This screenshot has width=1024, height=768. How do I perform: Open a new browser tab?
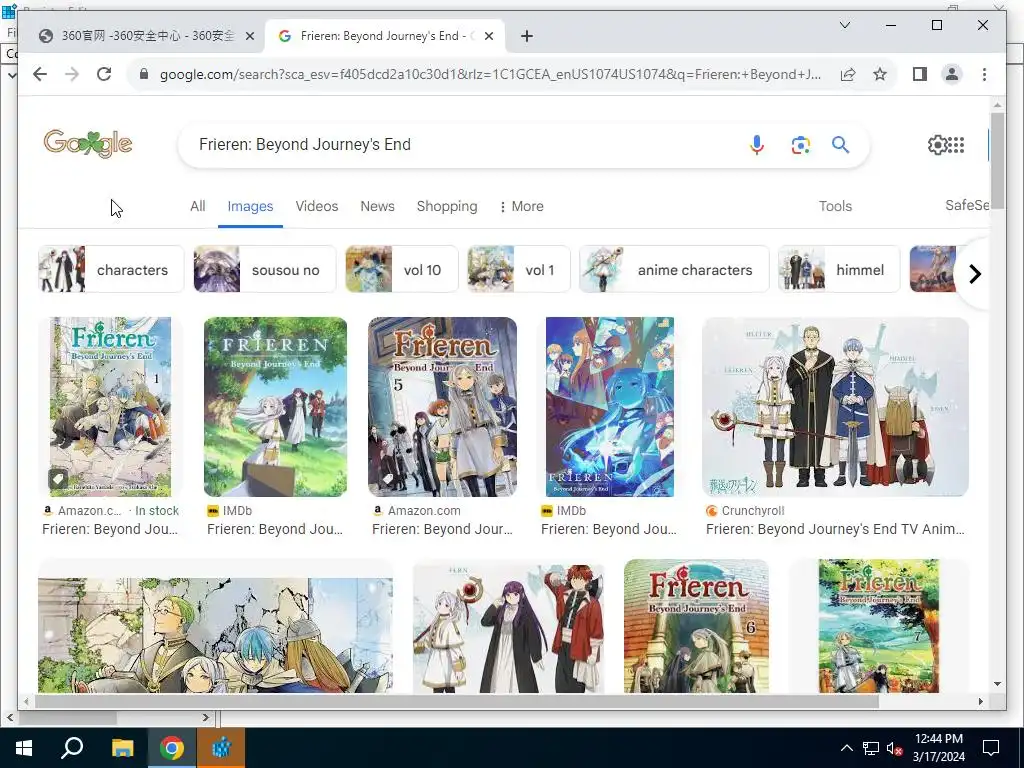pos(527,36)
